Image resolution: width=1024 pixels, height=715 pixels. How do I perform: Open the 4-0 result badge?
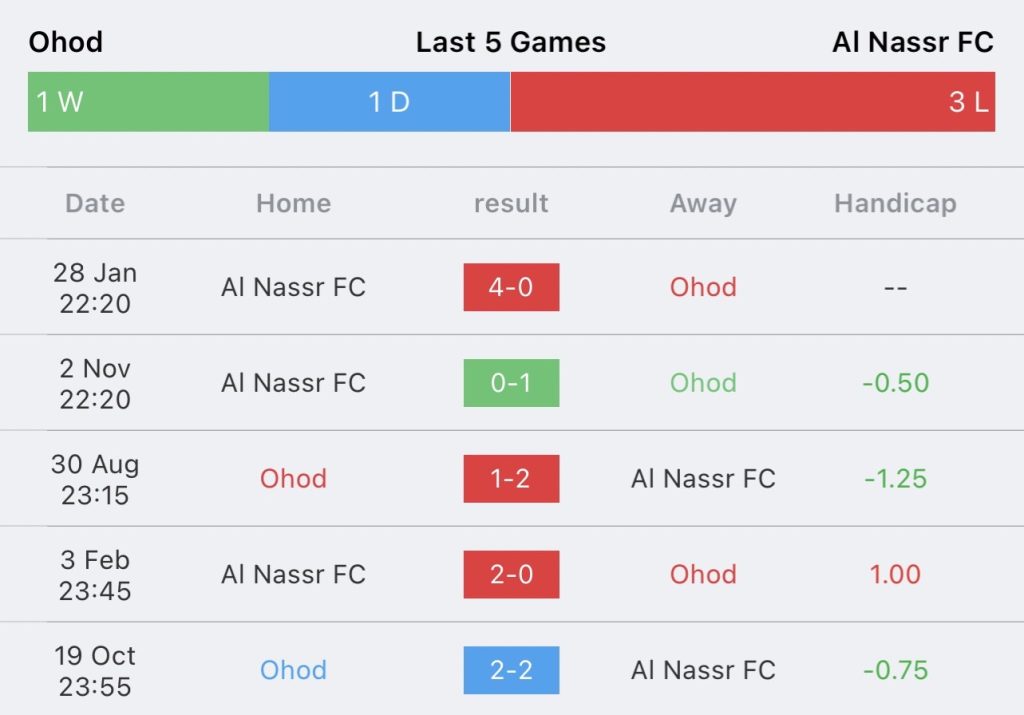pos(511,287)
